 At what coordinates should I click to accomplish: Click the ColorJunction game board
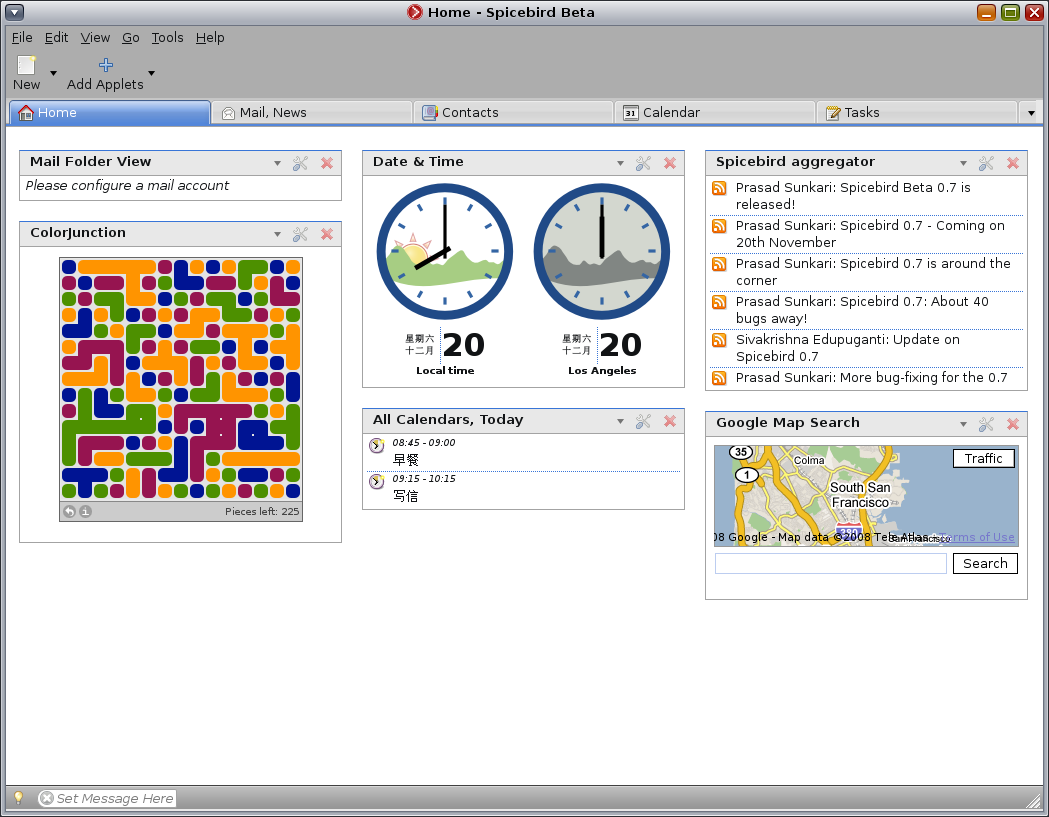(x=181, y=379)
